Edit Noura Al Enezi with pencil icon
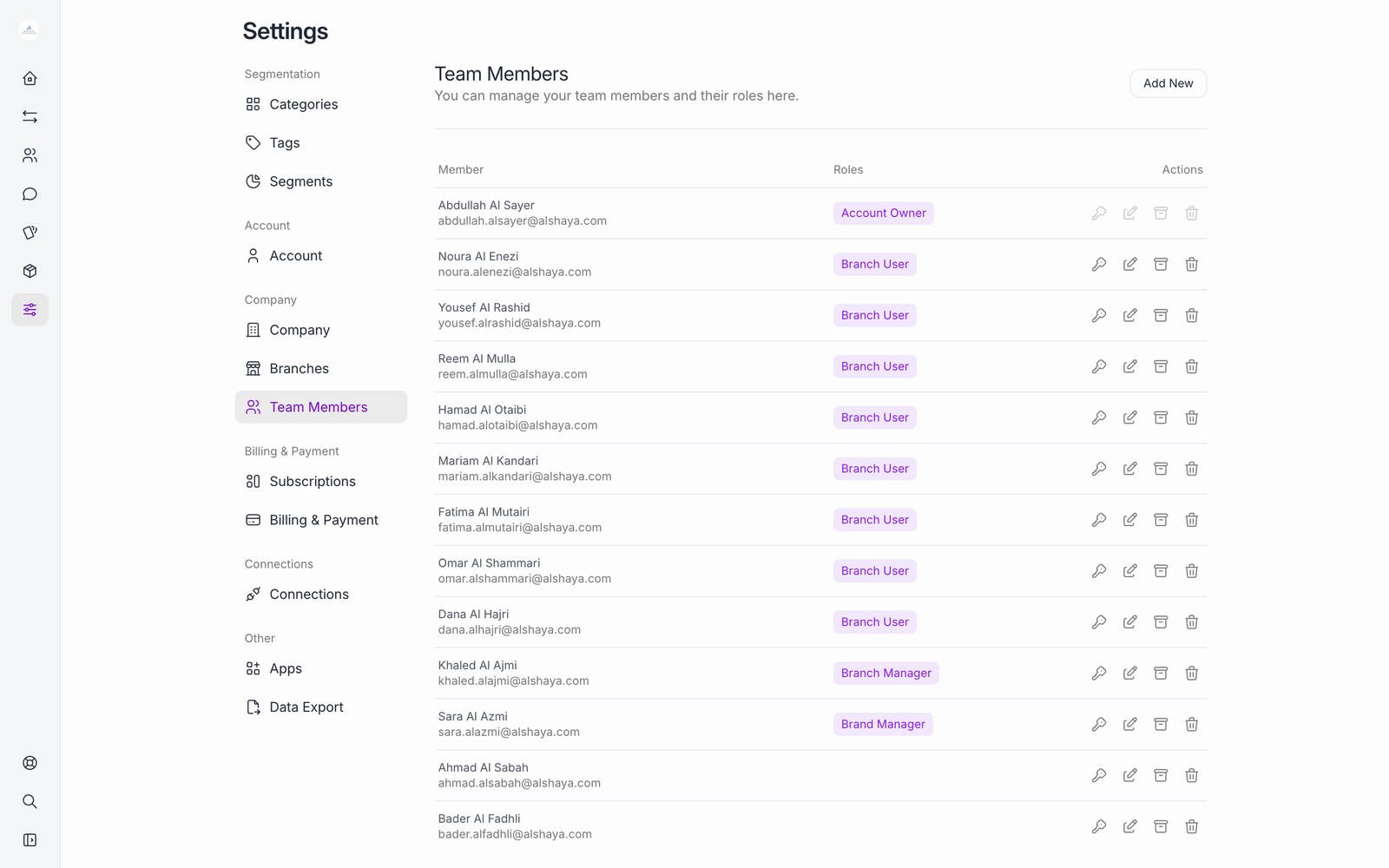This screenshot has height=868, width=1389. click(x=1129, y=264)
